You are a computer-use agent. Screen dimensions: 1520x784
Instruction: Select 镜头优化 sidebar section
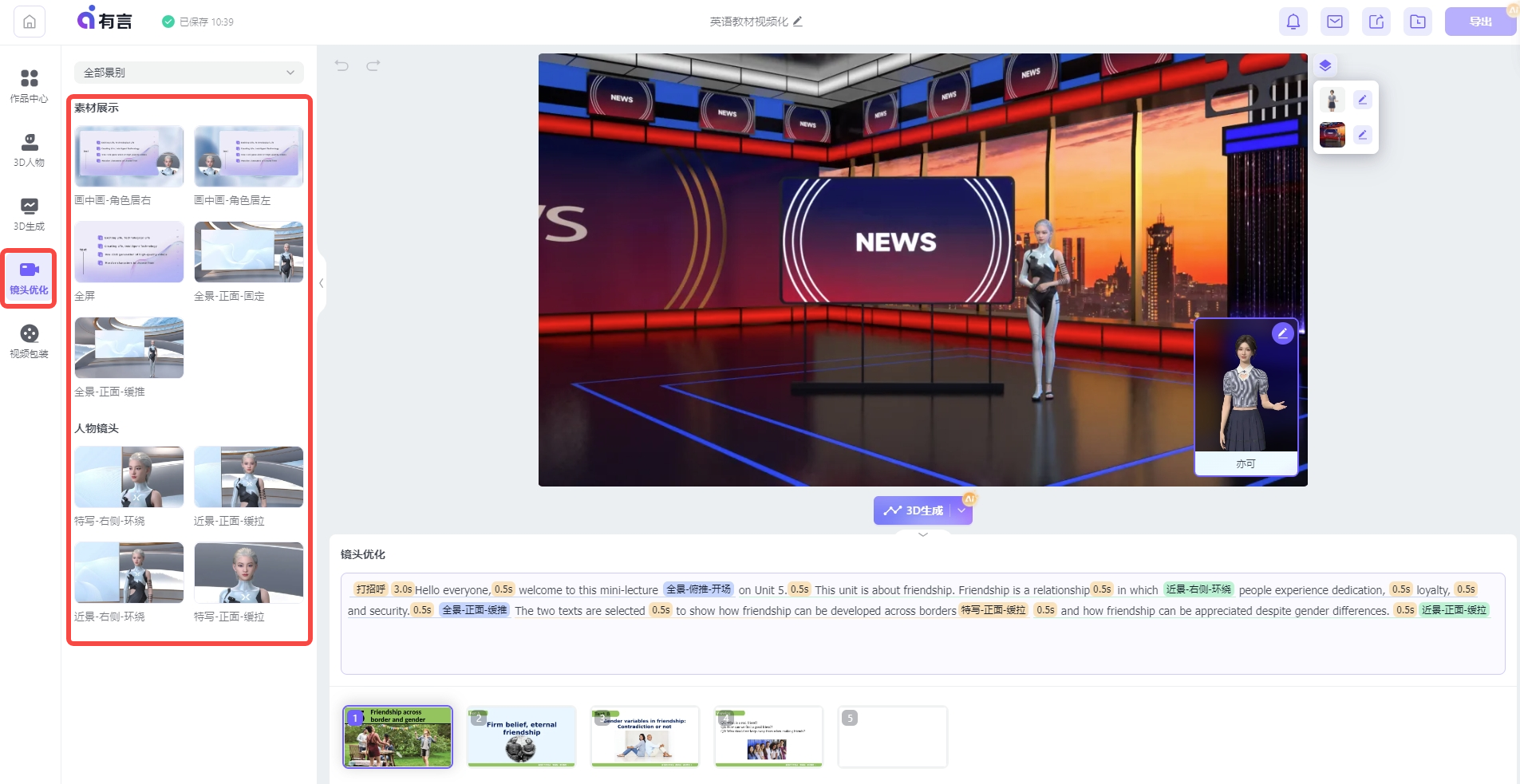[30, 278]
